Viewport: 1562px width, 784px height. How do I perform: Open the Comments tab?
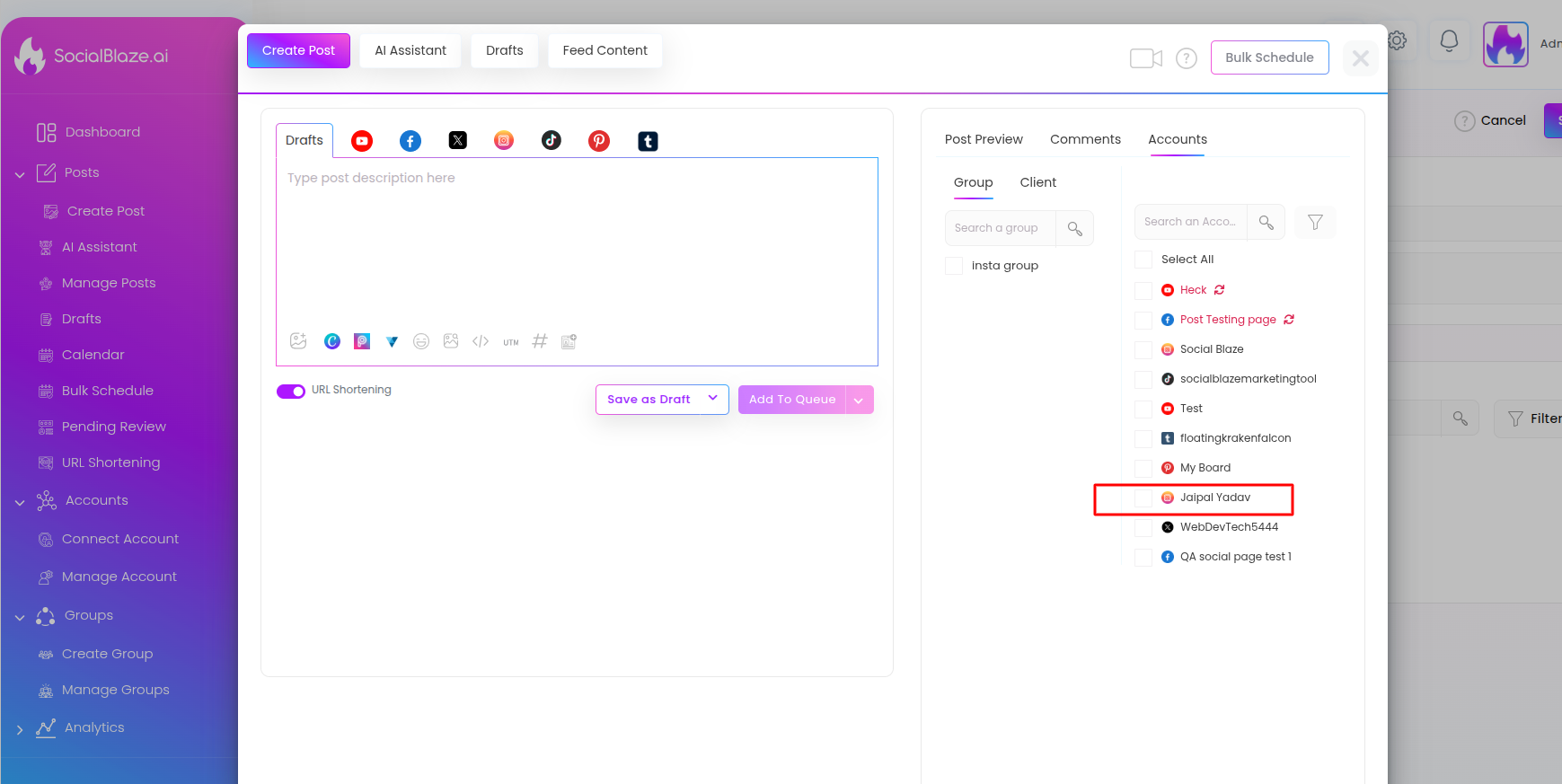coord(1085,139)
